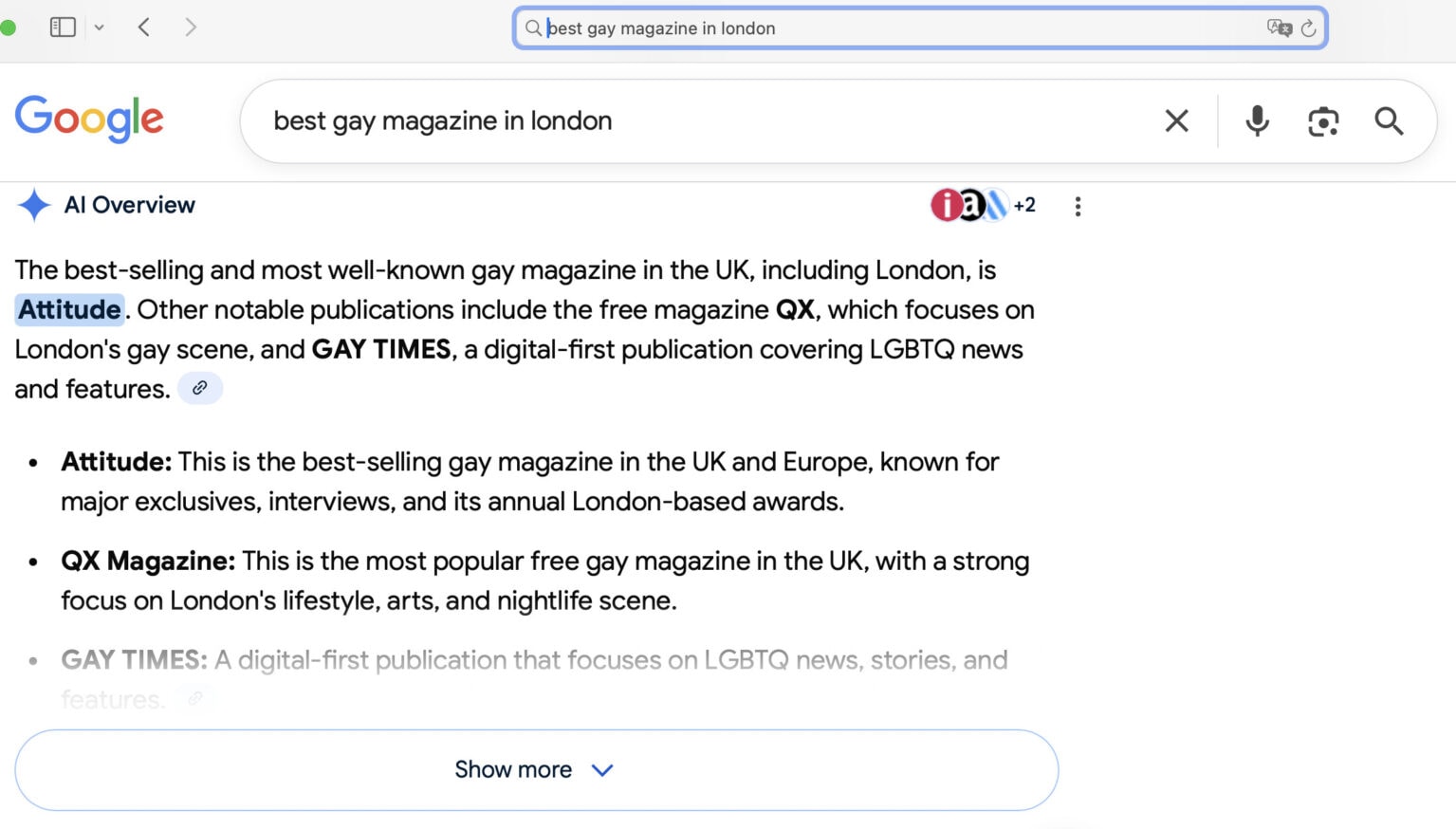Click the translate page icon
The height and width of the screenshot is (829, 1456).
1279,28
